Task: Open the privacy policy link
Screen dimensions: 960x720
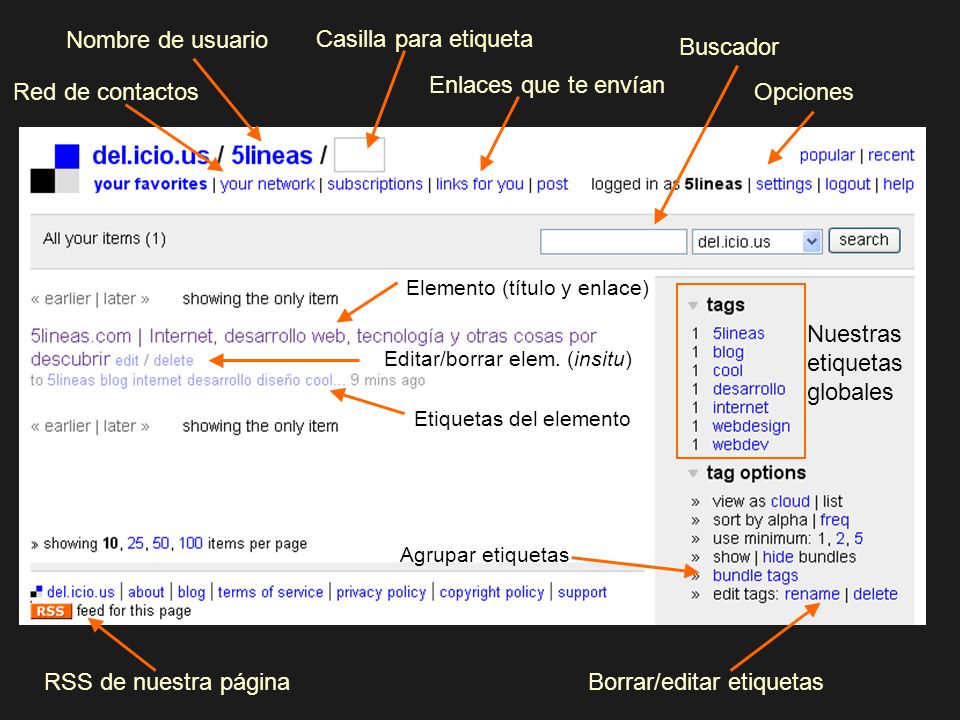Action: (x=381, y=592)
